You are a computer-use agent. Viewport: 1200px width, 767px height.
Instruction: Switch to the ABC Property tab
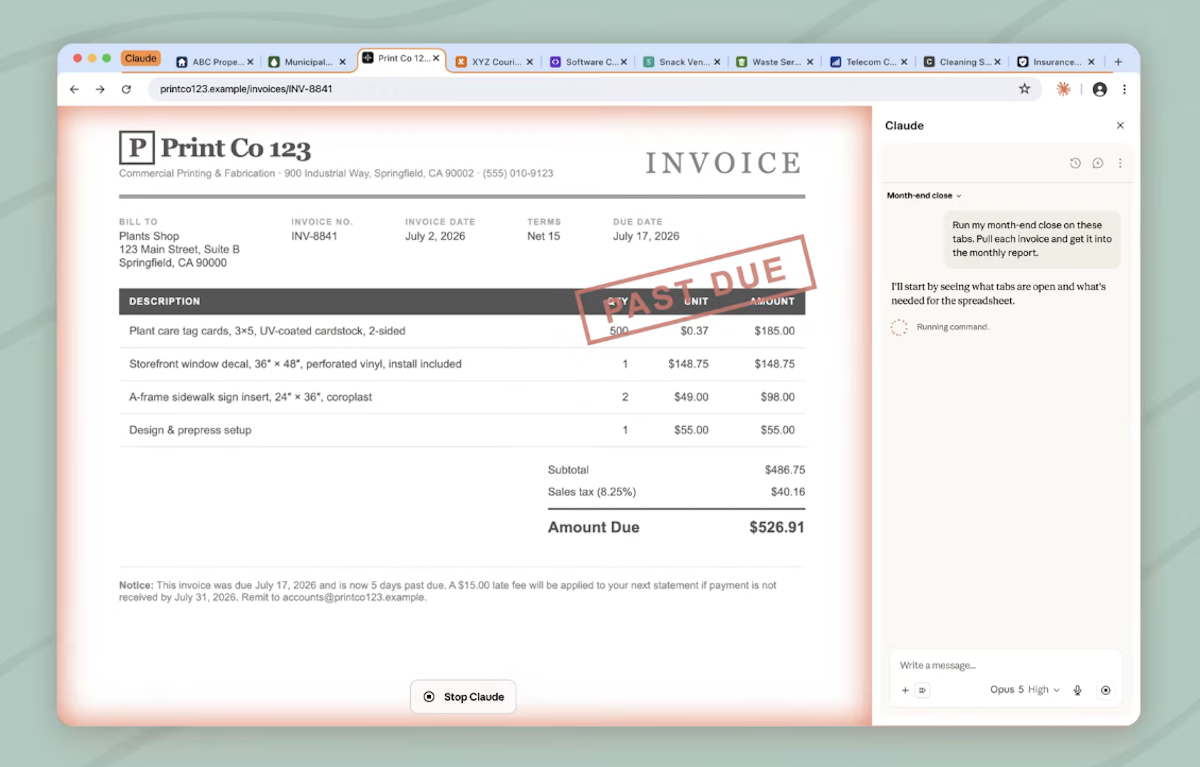[x=215, y=62]
